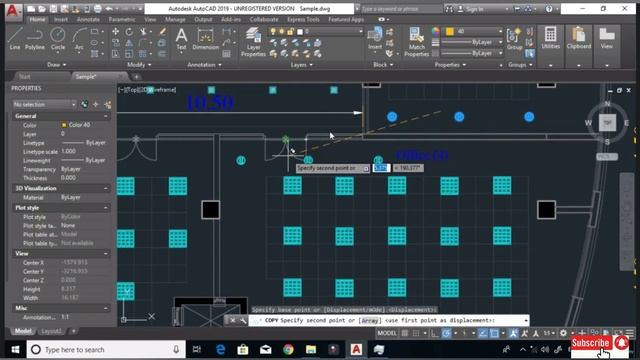Toggle layer lock icon in layer dropdown
Image resolution: width=640 pixels, height=360 pixels.
[291, 31]
